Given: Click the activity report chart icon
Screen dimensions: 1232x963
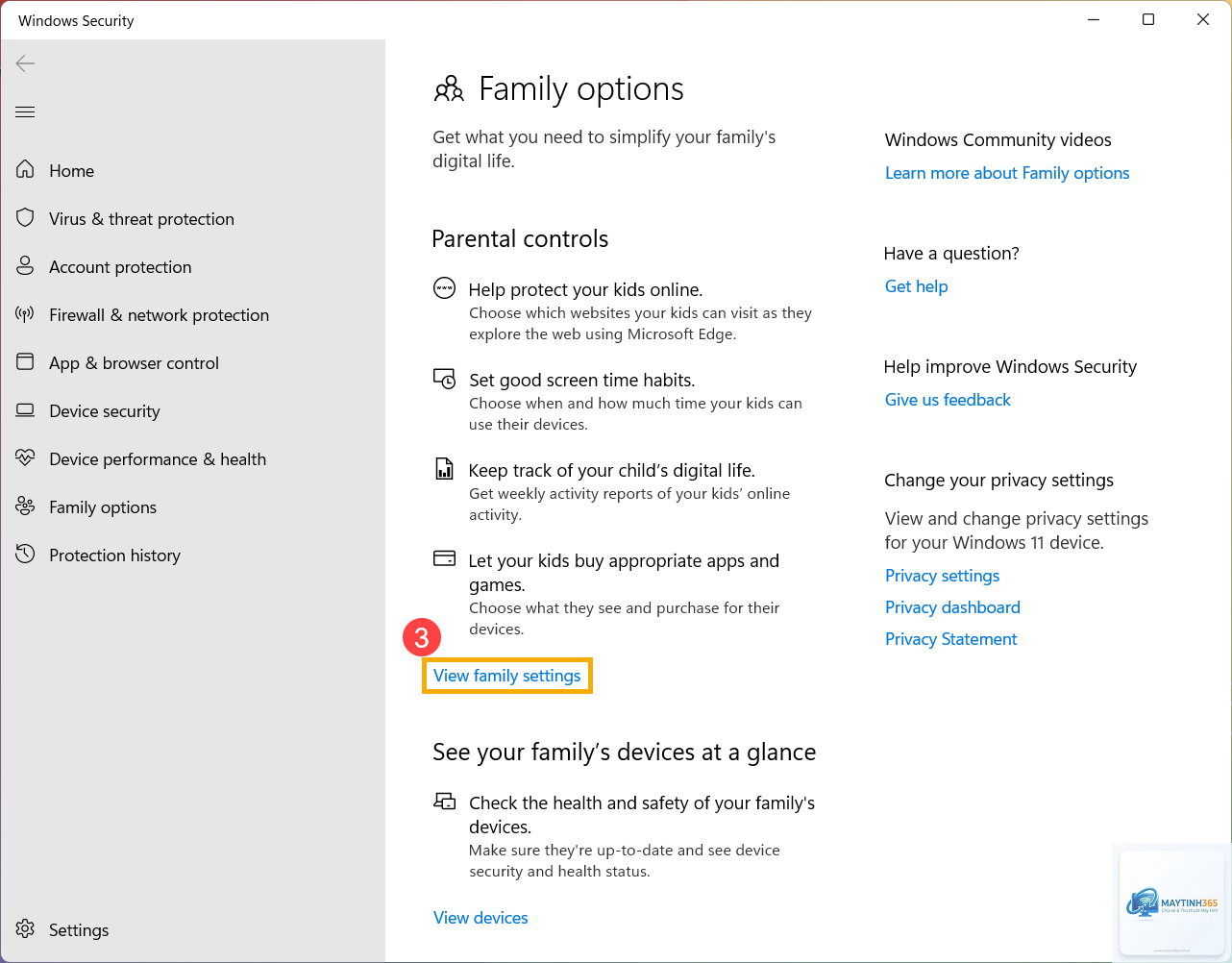Looking at the screenshot, I should click(x=444, y=469).
